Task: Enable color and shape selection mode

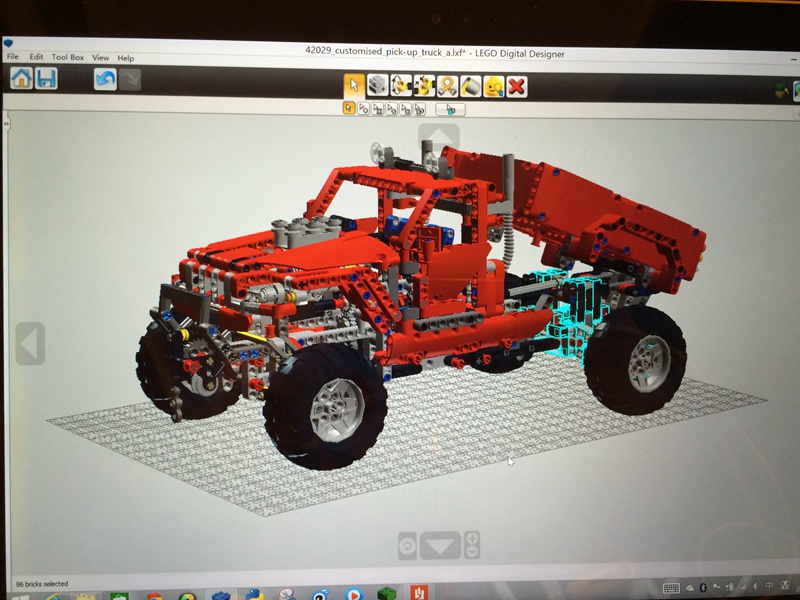Action: coord(419,109)
